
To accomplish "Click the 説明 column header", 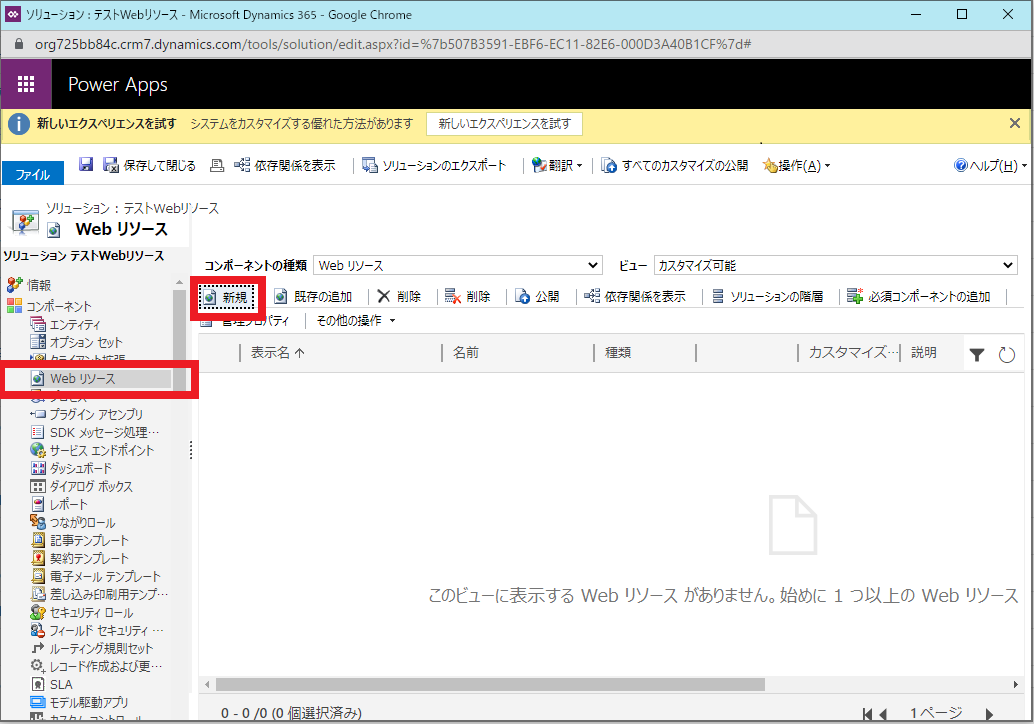I will (x=924, y=353).
